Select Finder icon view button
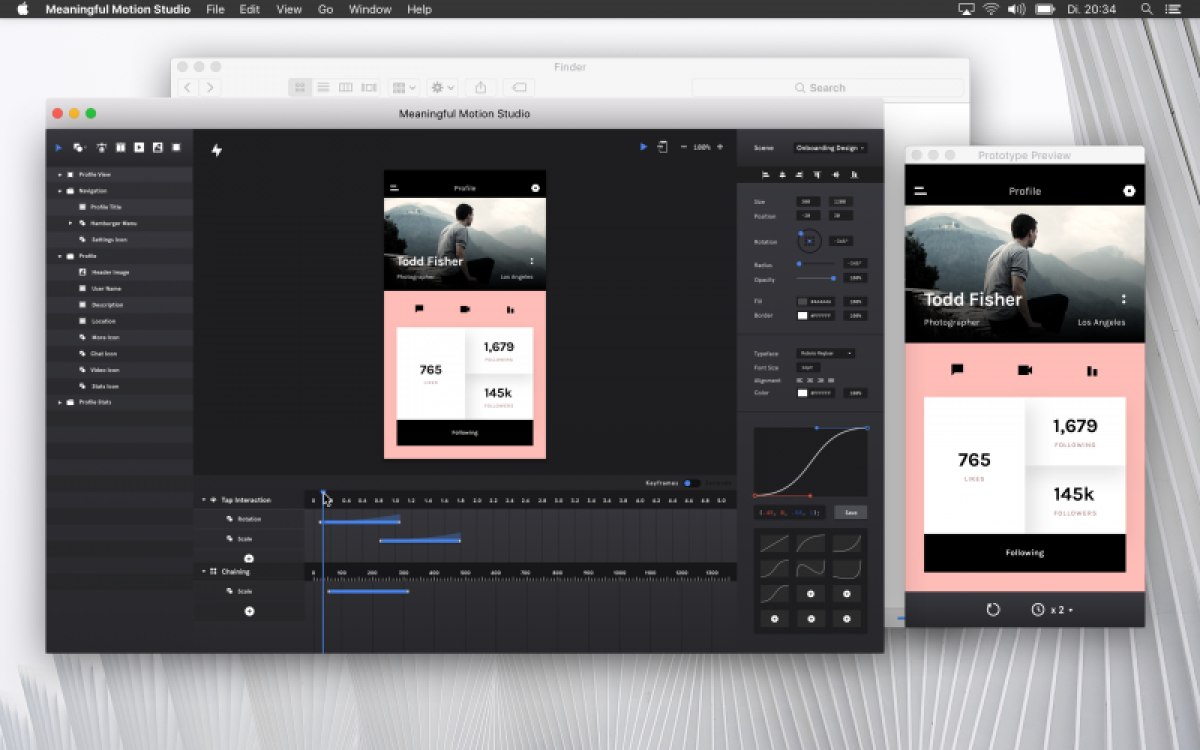This screenshot has height=750, width=1200. [300, 88]
